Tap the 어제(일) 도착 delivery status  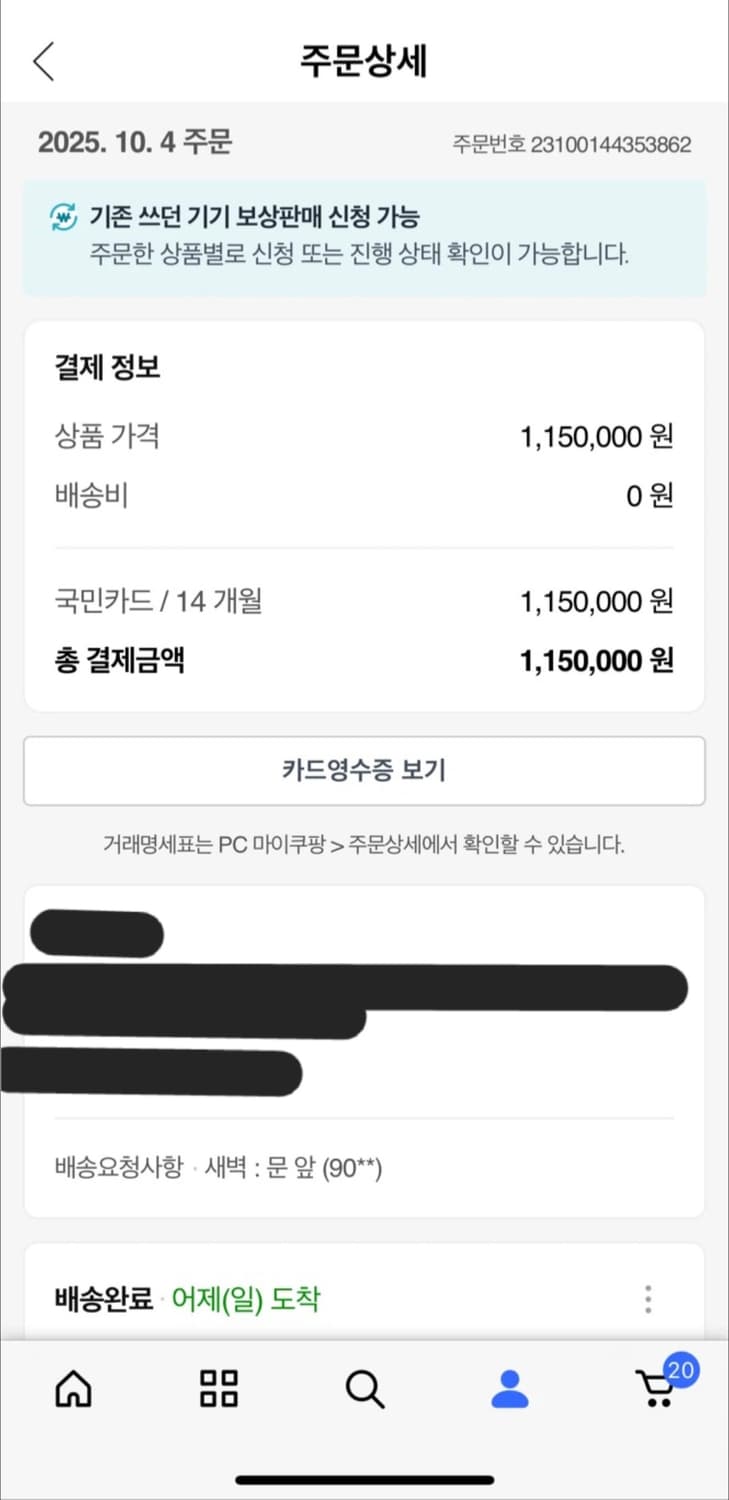tap(246, 1300)
